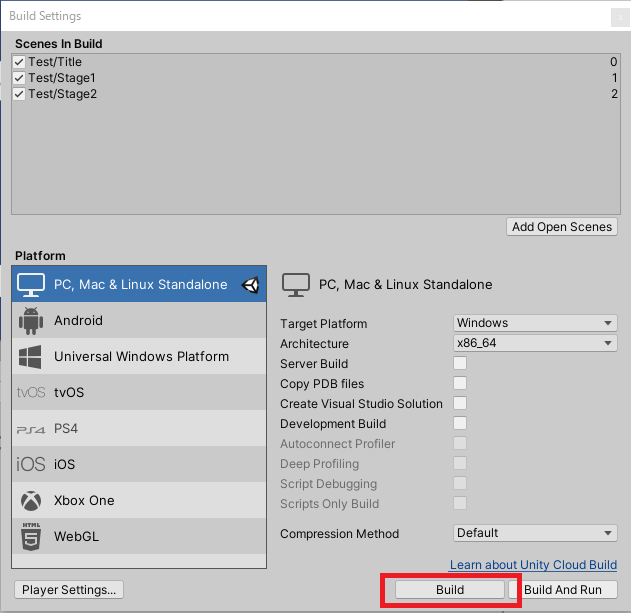Click the Universal Windows Platform logo icon

30,357
